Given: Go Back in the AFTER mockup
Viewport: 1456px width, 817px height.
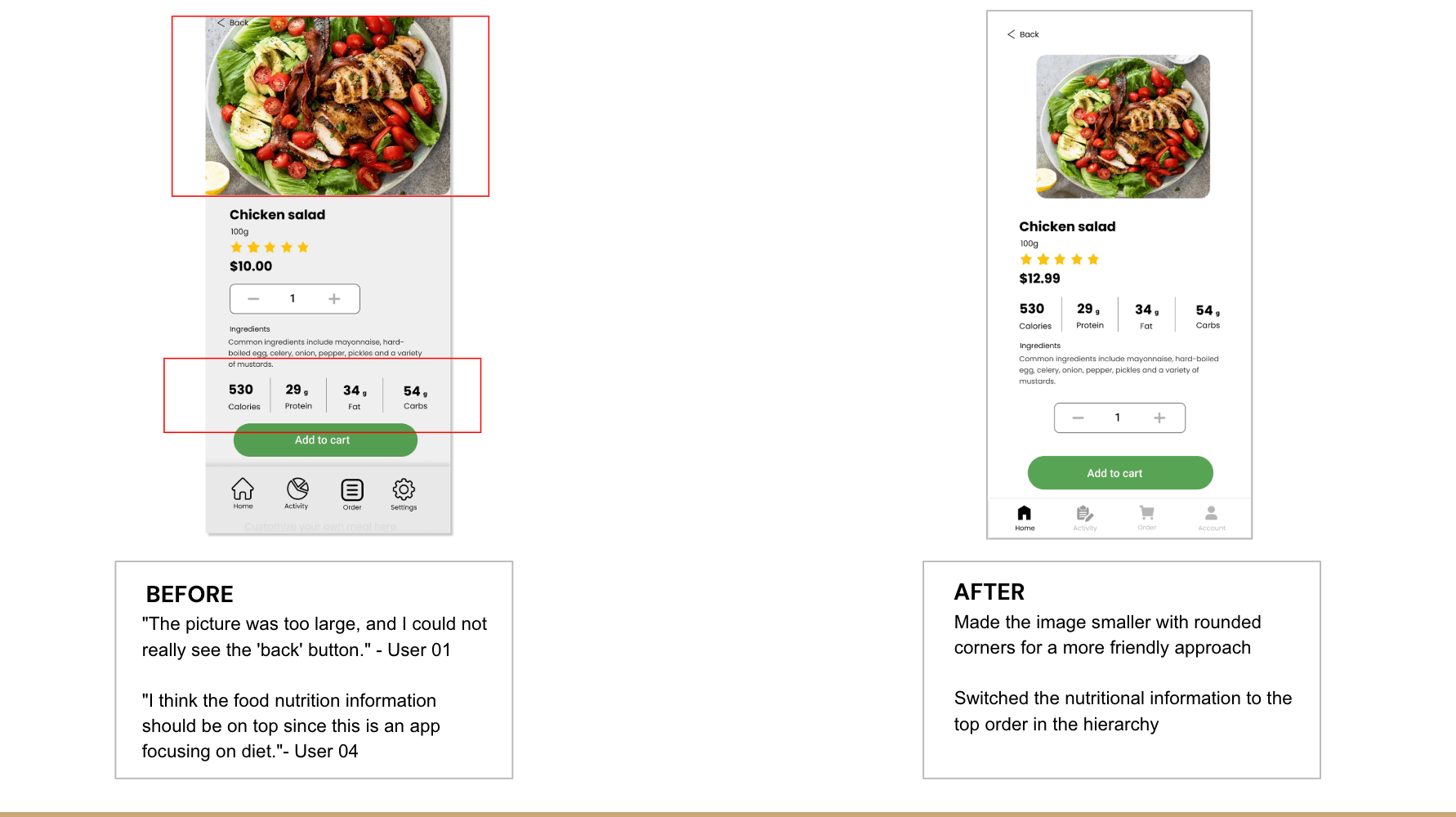Looking at the screenshot, I should point(1023,34).
